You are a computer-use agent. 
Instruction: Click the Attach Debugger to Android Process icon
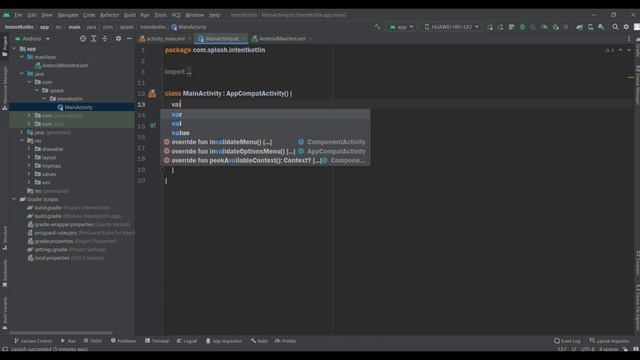(556, 27)
